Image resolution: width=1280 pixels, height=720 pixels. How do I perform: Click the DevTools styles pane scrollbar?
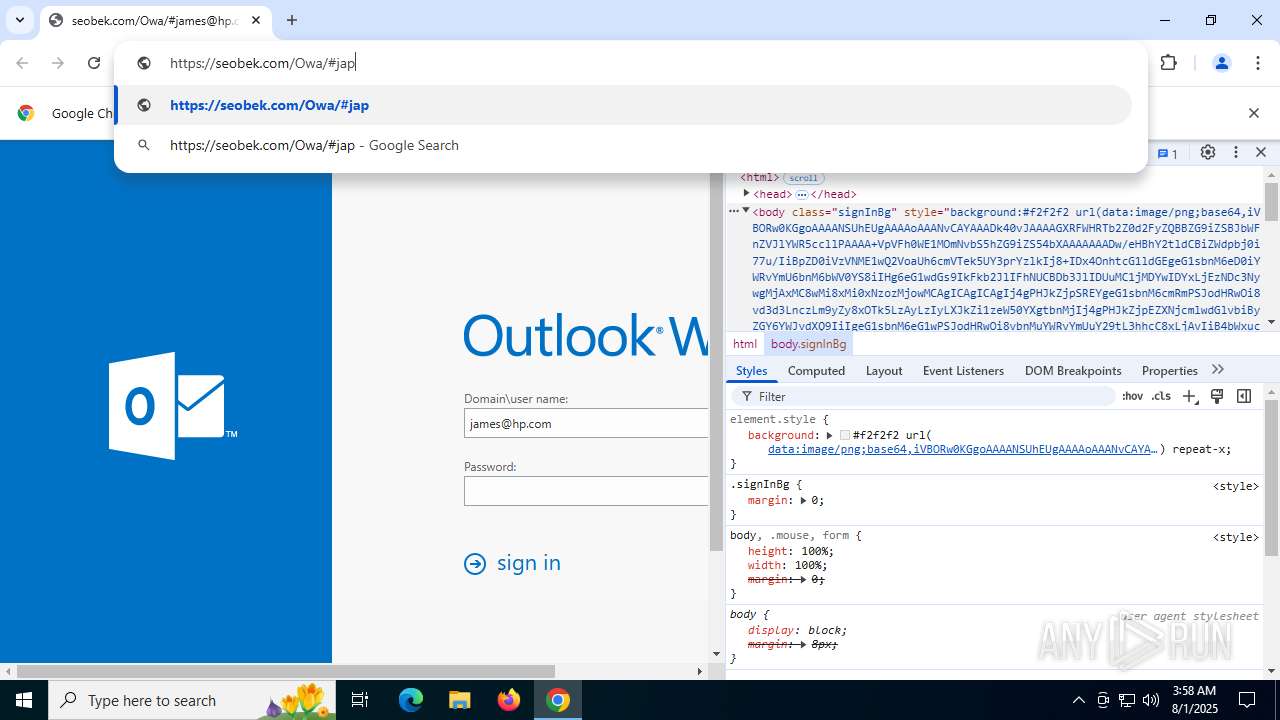point(1271,477)
